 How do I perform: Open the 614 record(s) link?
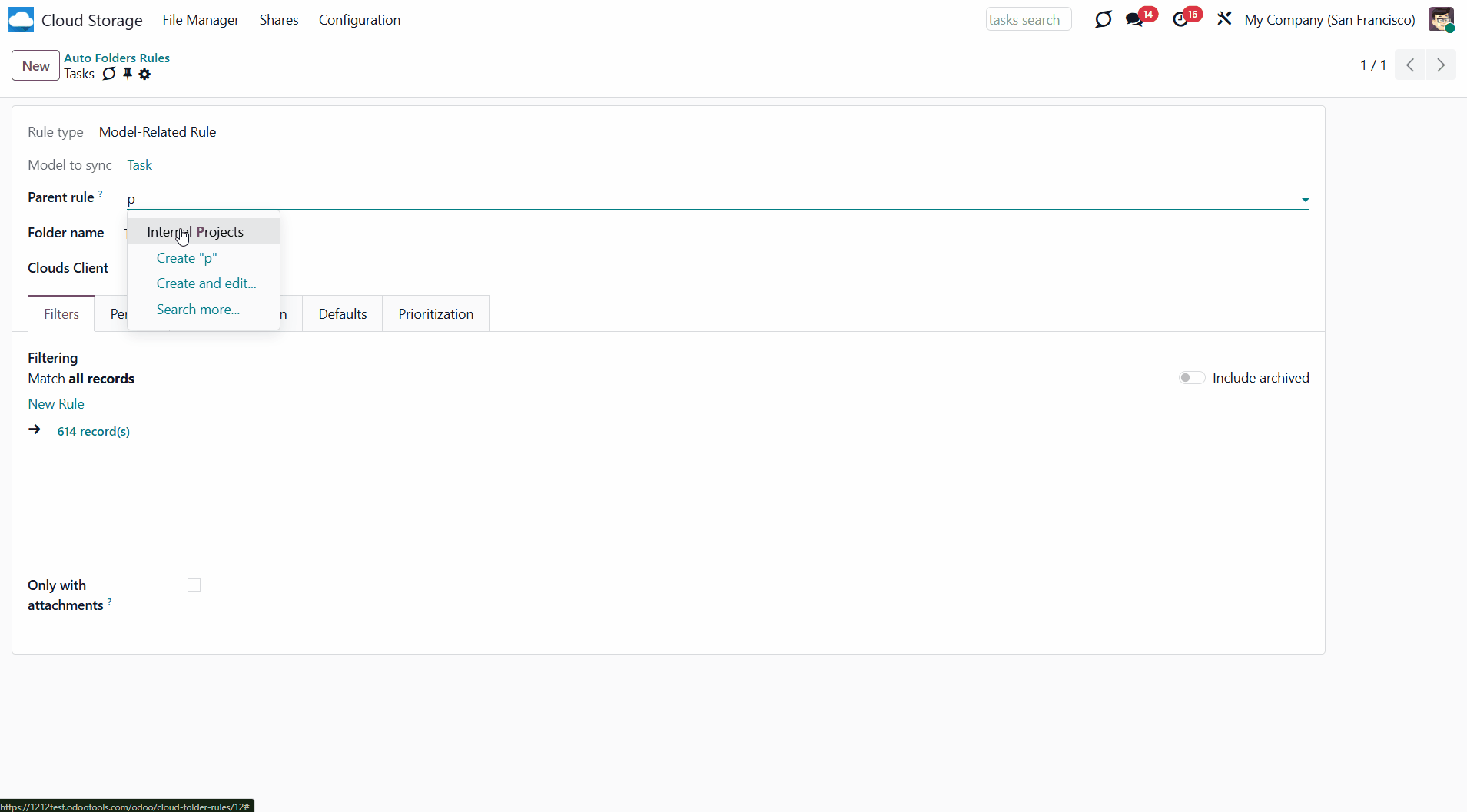click(x=93, y=432)
